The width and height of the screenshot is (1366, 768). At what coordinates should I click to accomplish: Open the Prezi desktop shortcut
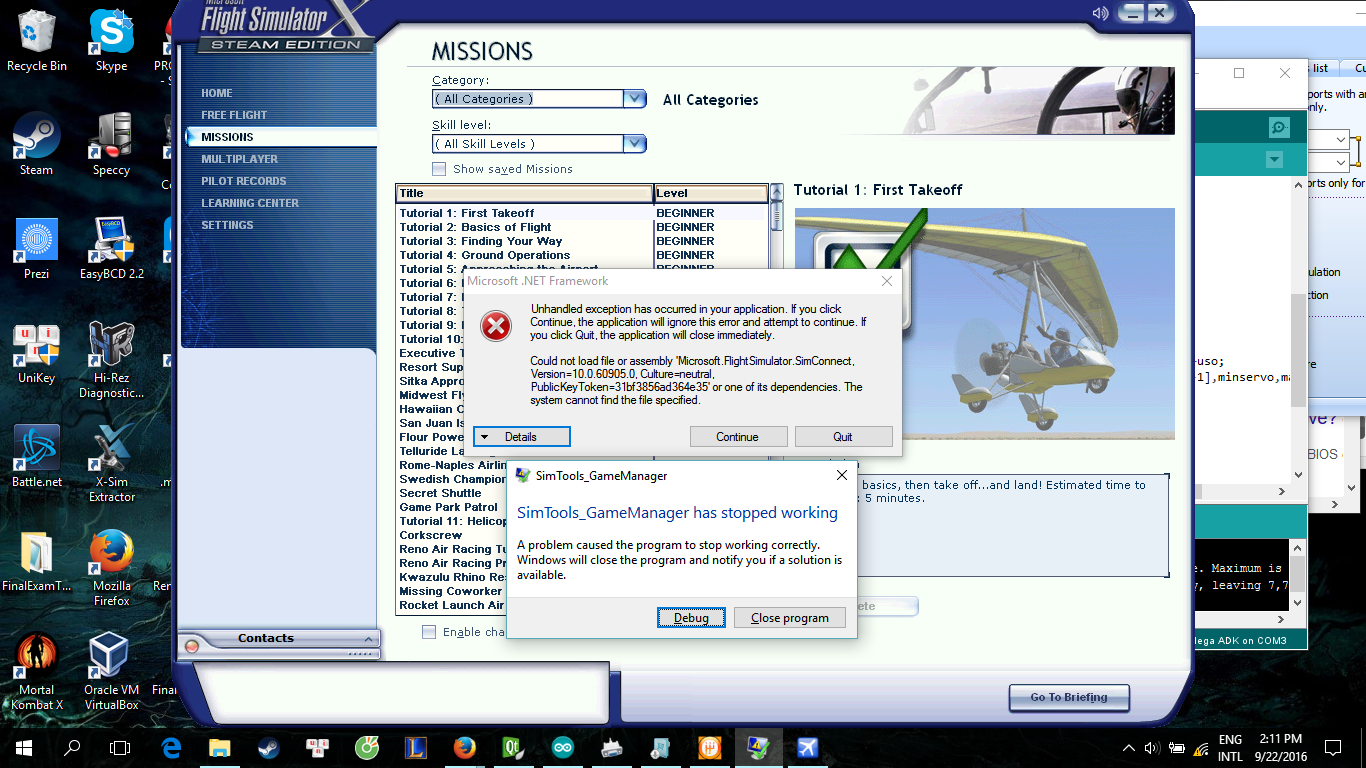pos(37,249)
